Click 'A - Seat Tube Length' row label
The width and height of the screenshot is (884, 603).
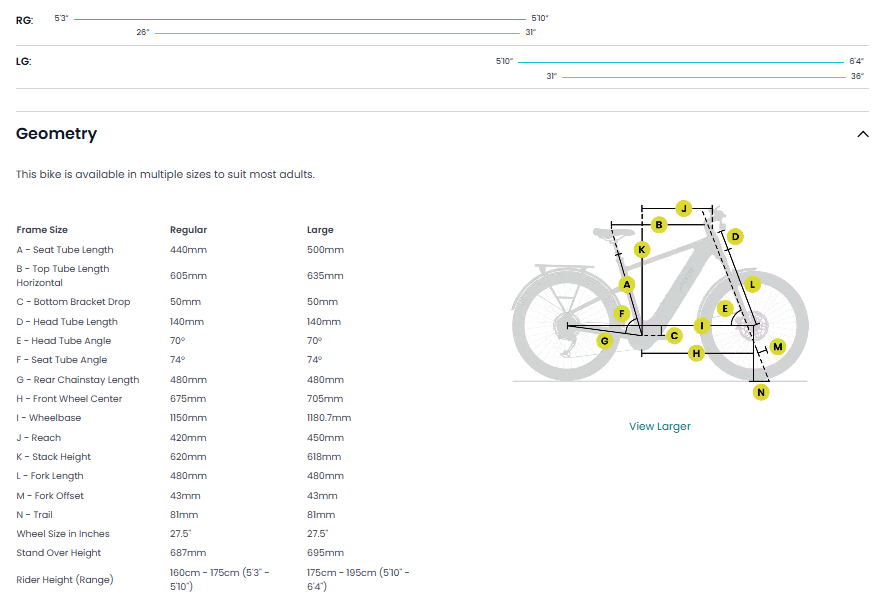coord(65,250)
